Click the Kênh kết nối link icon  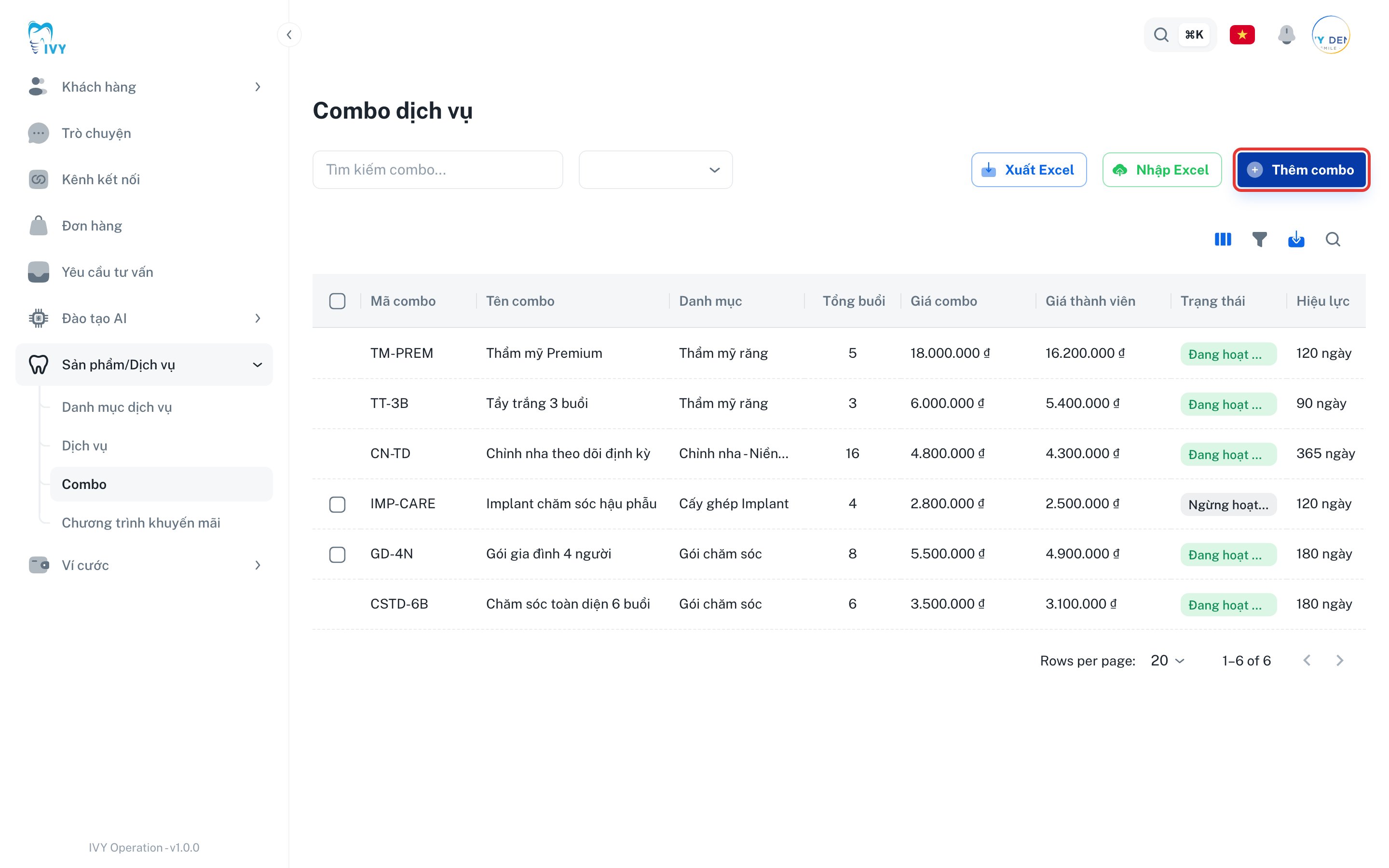point(38,179)
